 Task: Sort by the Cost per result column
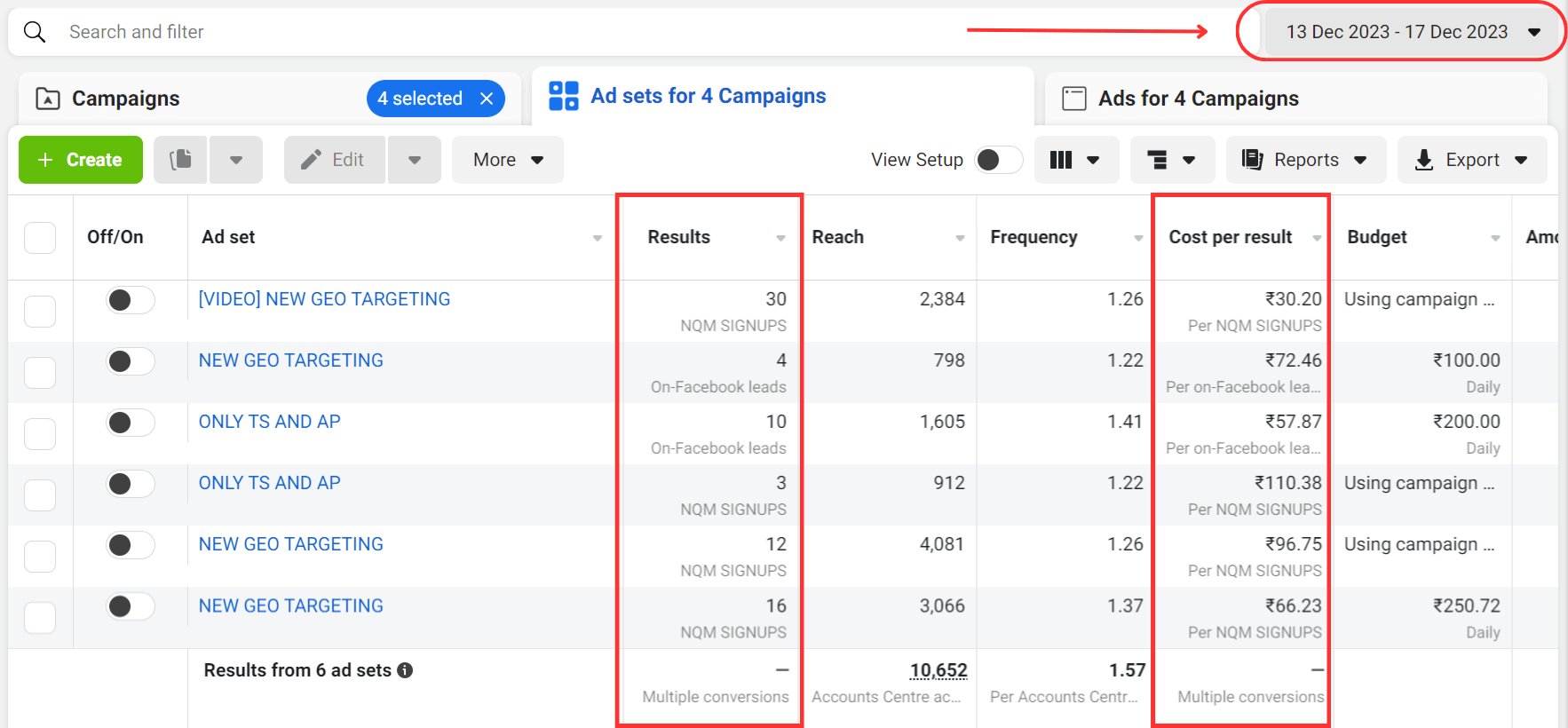tap(1230, 237)
